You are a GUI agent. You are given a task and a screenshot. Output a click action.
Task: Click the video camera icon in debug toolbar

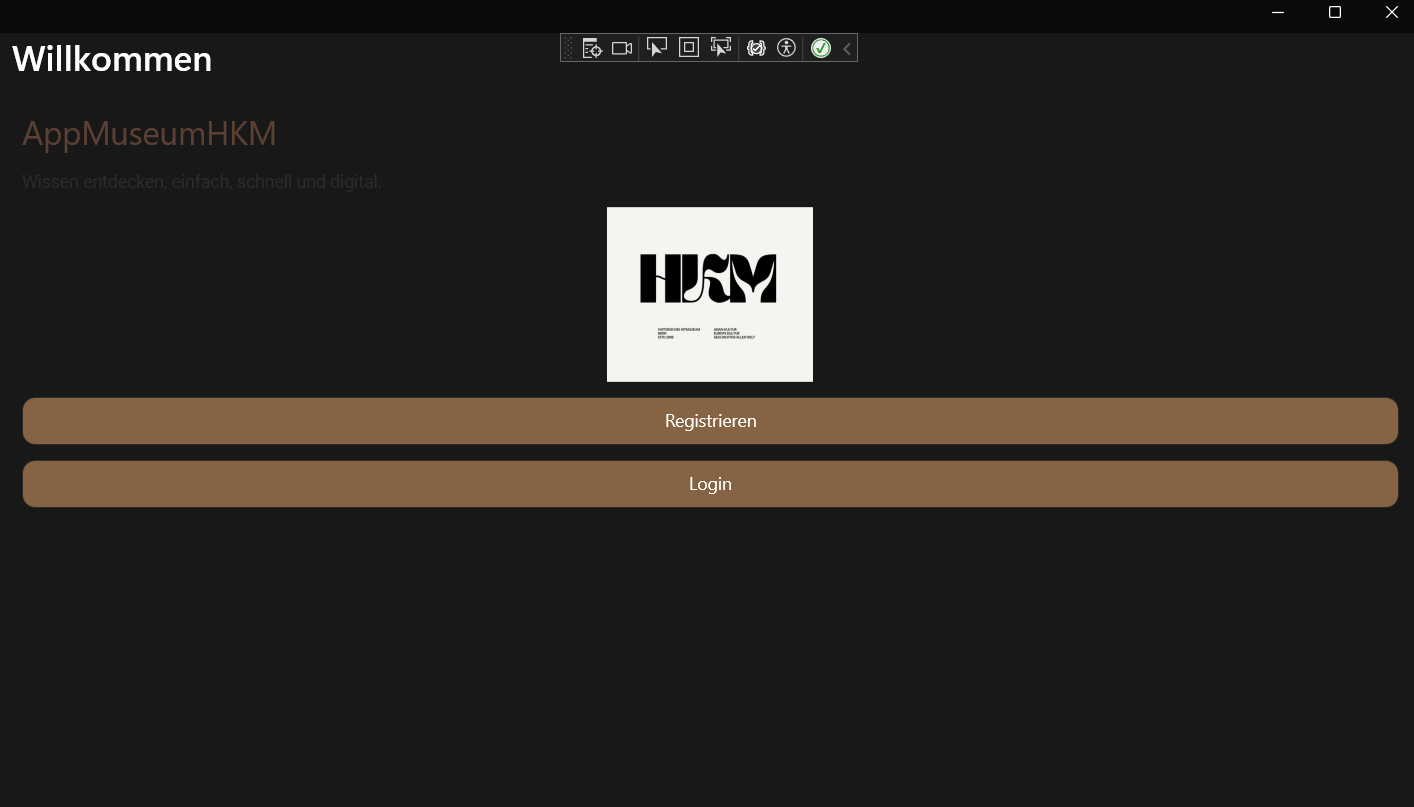click(x=622, y=48)
